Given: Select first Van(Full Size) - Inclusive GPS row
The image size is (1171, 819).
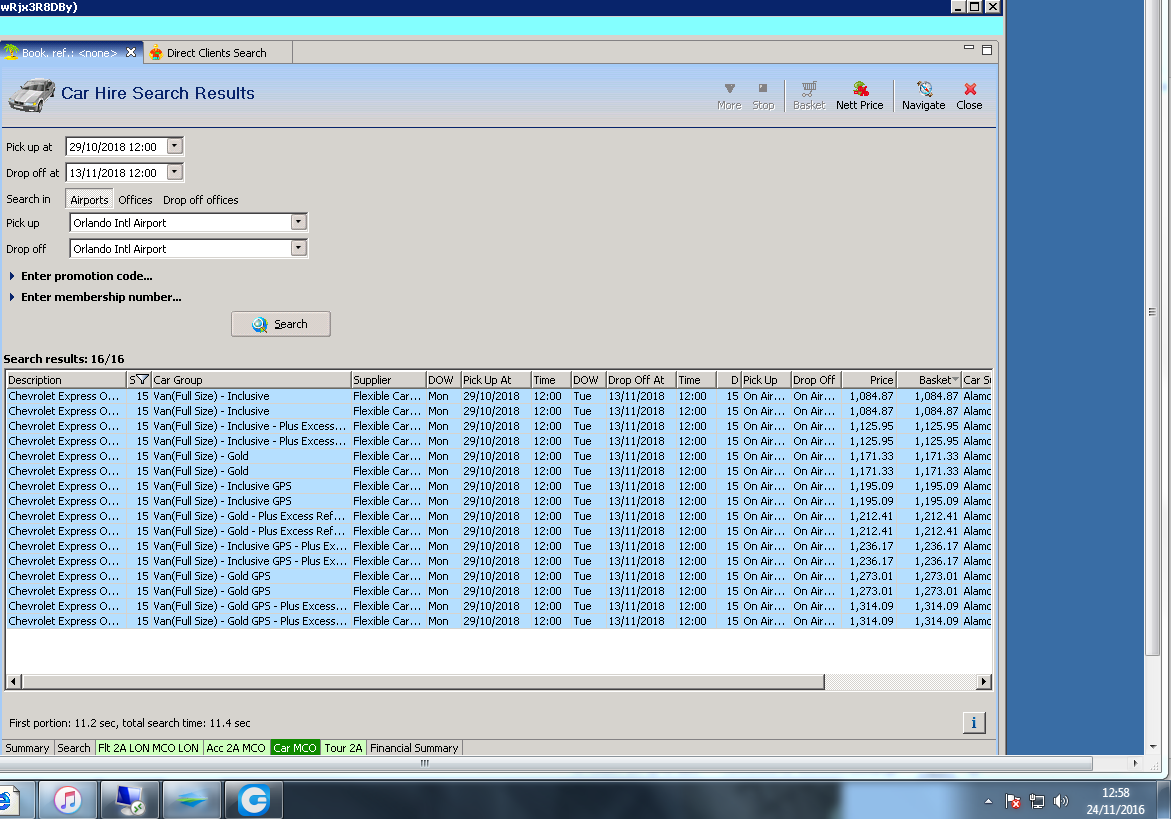Looking at the screenshot, I should coord(499,485).
